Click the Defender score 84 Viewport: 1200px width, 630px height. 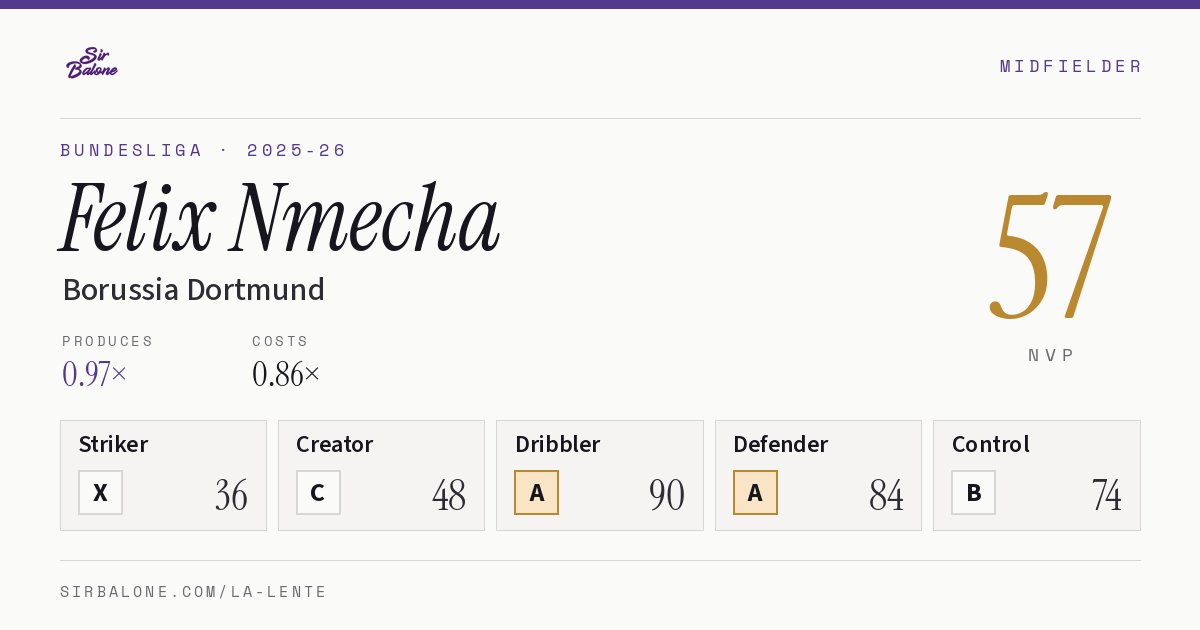click(x=886, y=495)
